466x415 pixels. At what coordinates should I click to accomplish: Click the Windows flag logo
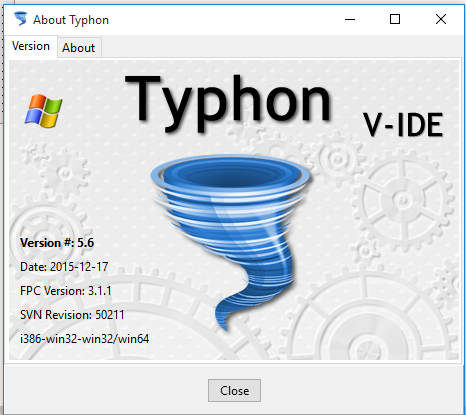click(x=44, y=111)
